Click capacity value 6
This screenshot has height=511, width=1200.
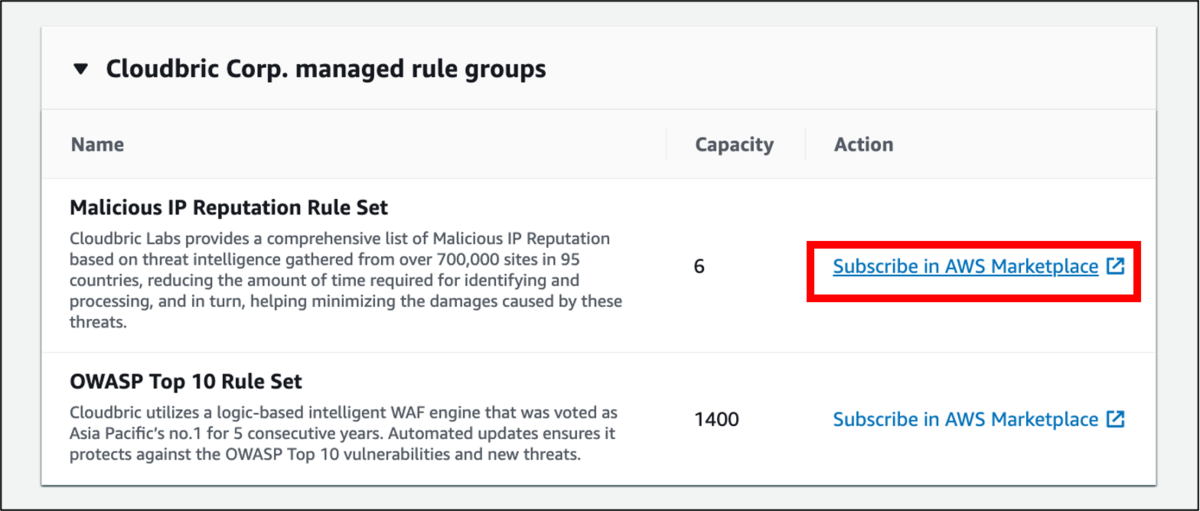(x=699, y=267)
